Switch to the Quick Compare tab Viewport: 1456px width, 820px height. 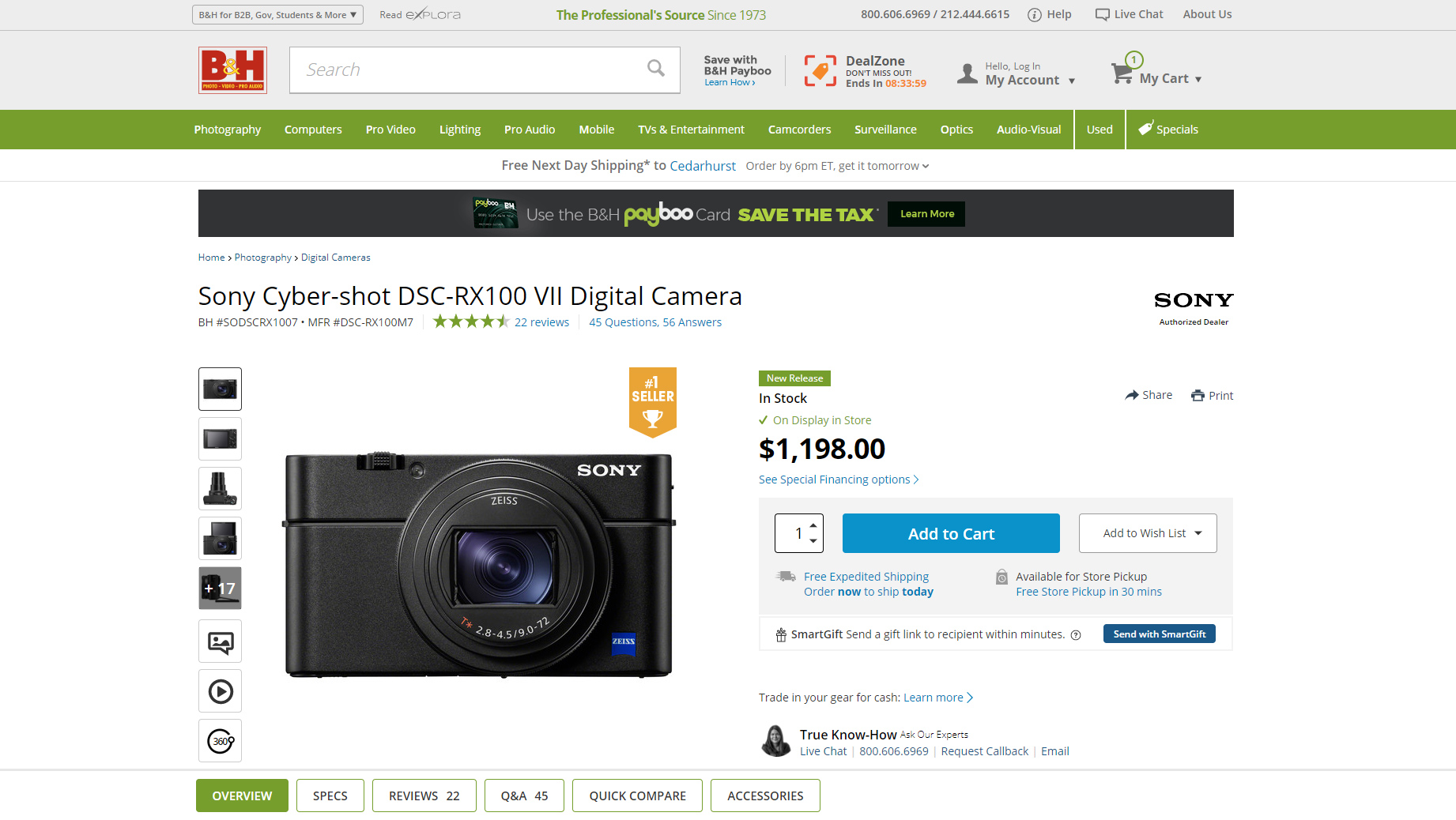click(x=637, y=796)
